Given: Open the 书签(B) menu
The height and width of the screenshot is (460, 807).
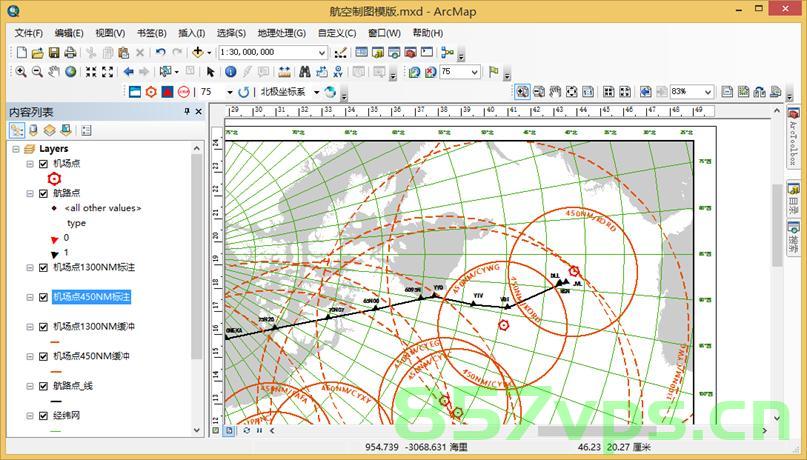Looking at the screenshot, I should (x=151, y=33).
